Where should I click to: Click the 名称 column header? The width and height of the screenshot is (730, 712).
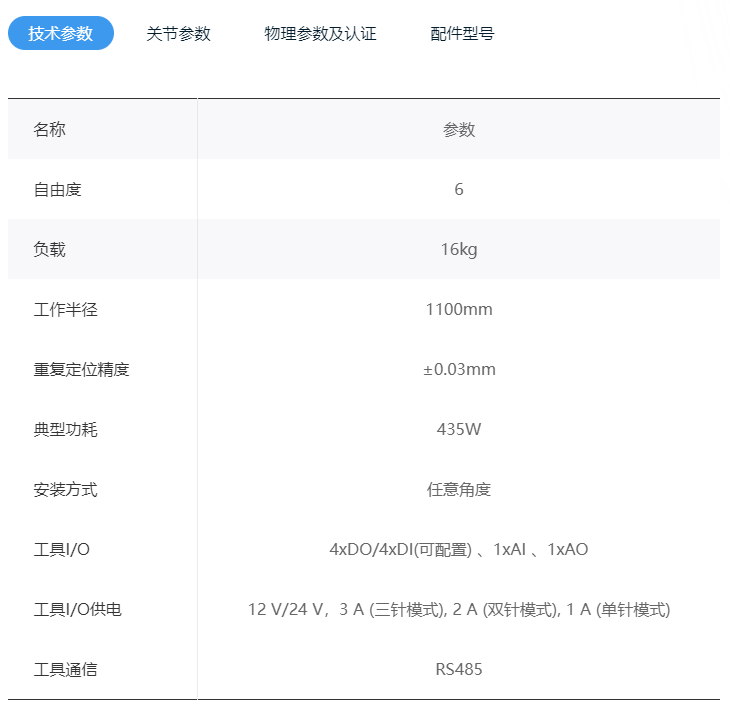coord(49,129)
